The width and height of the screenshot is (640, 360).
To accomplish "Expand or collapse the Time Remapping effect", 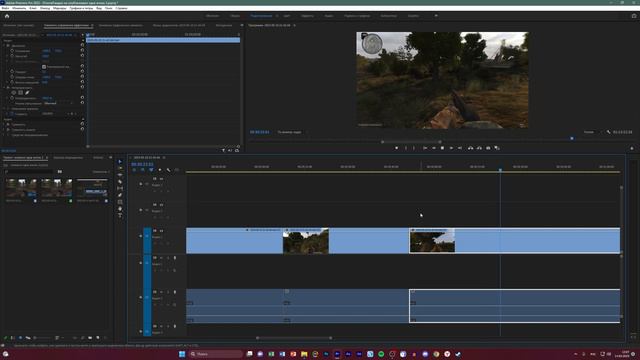I will pos(4,109).
